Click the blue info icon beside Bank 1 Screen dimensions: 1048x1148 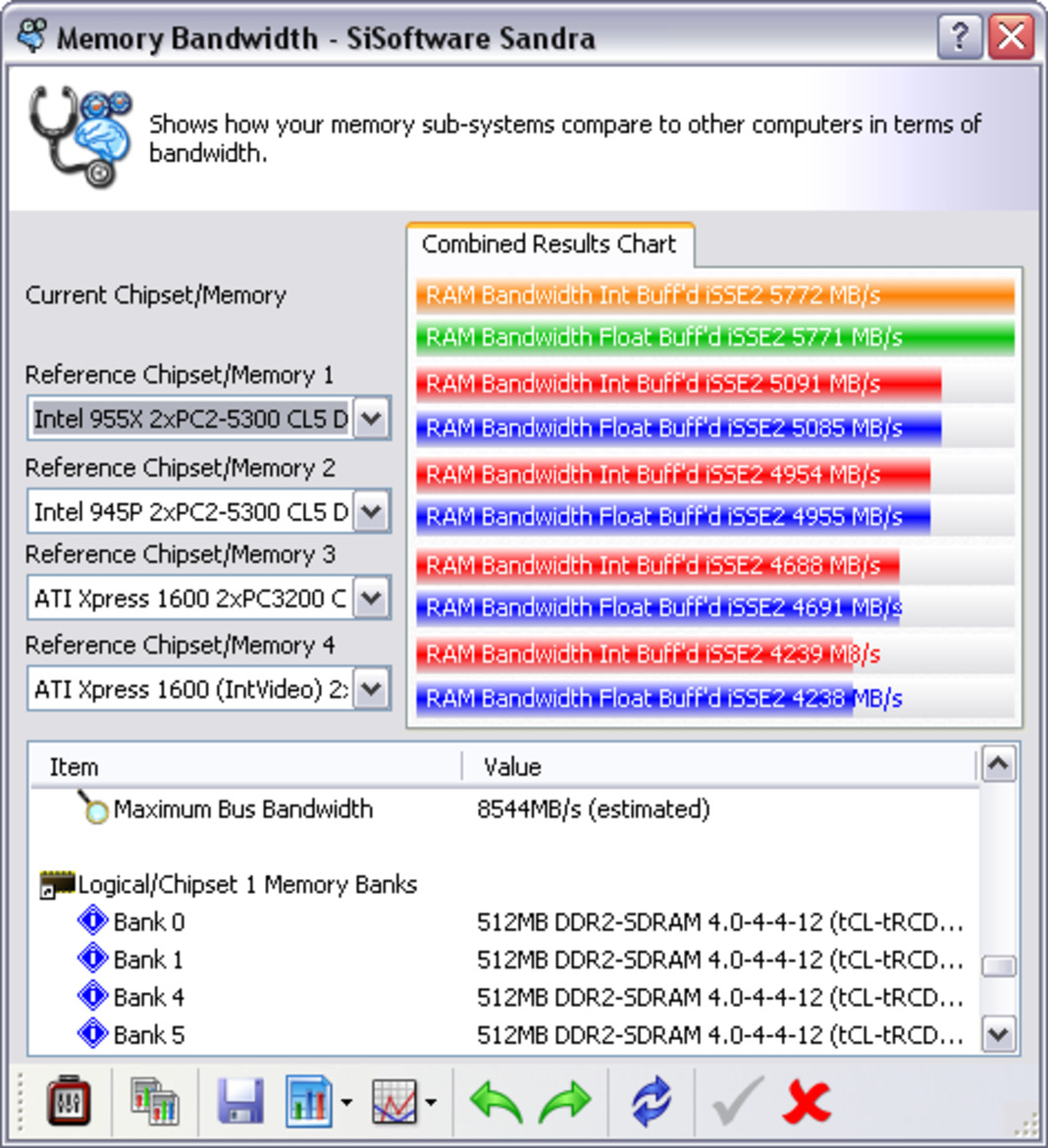[92, 958]
